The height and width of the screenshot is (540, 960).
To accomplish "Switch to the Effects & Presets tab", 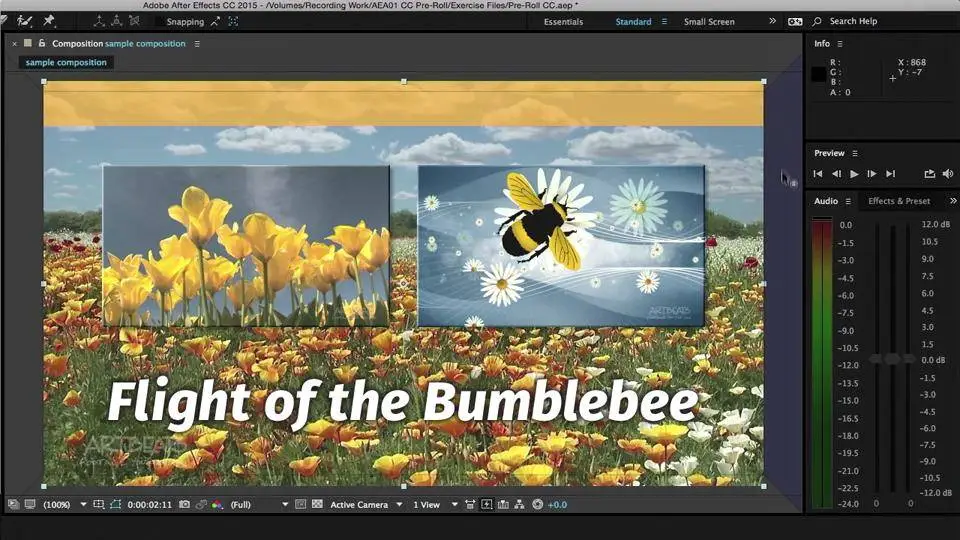I will tap(899, 201).
